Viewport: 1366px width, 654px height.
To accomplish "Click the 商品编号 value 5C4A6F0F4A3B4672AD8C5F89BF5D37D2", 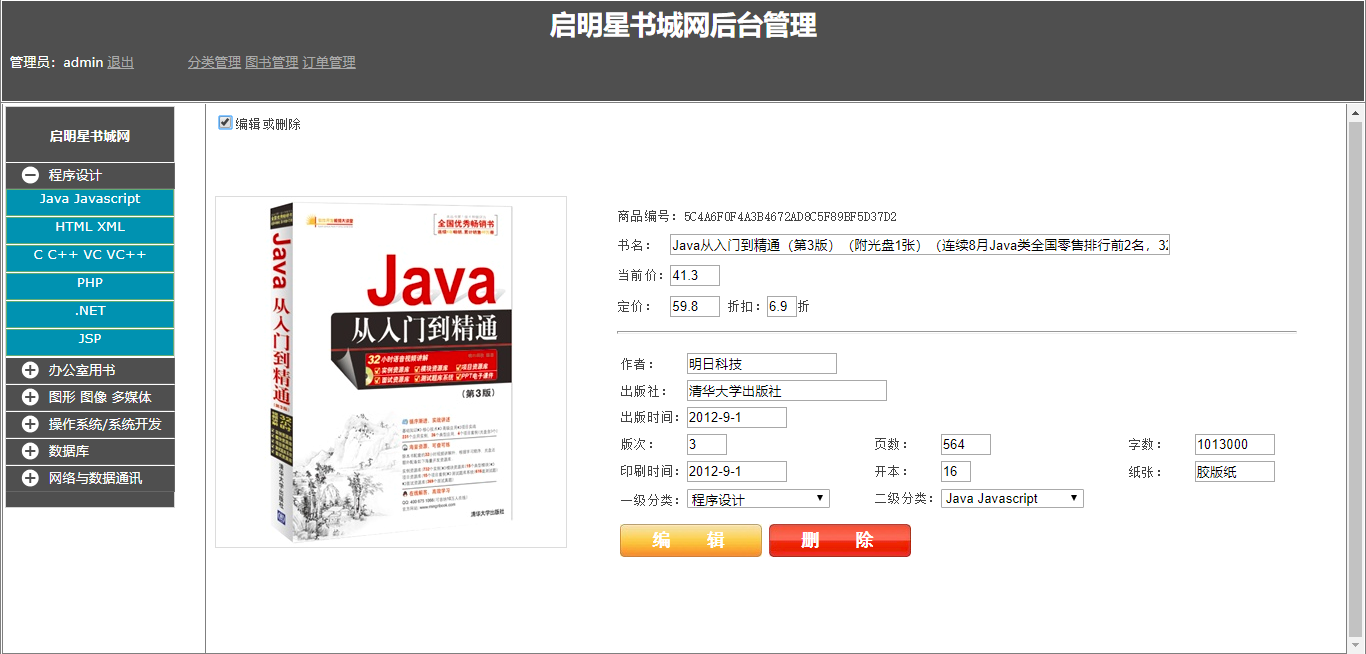I will [790, 217].
